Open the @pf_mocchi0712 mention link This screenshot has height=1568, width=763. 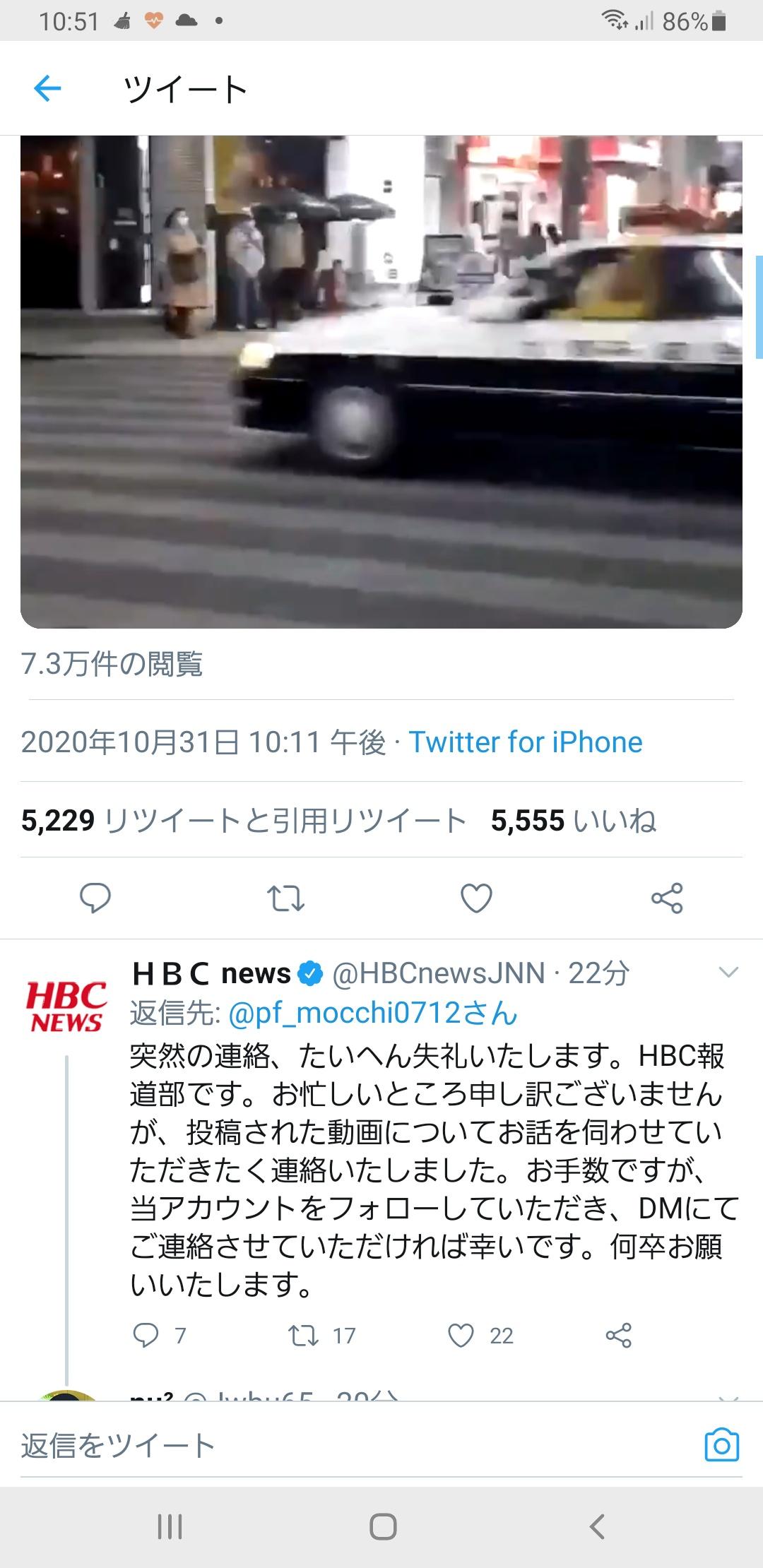coord(373,1013)
